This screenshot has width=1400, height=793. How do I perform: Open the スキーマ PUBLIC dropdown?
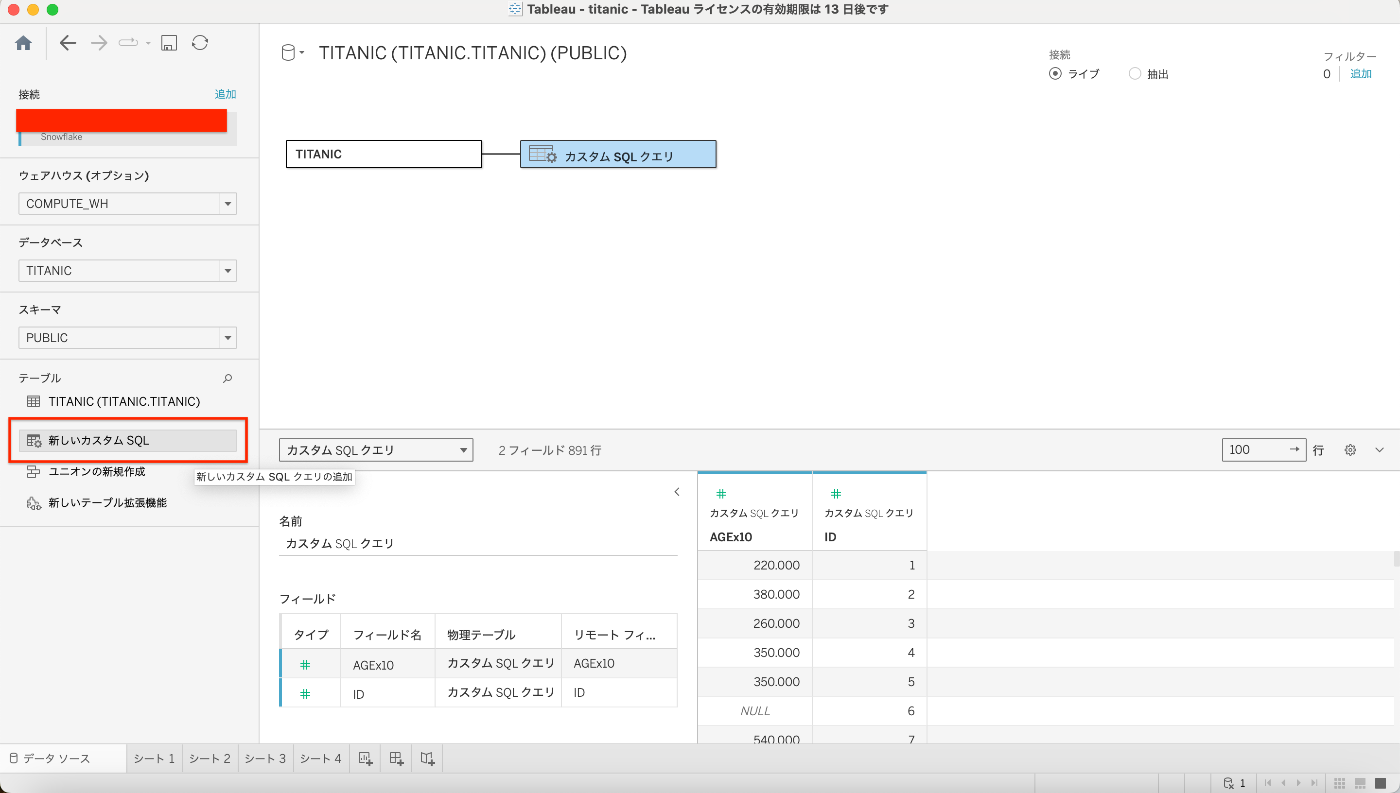[127, 338]
